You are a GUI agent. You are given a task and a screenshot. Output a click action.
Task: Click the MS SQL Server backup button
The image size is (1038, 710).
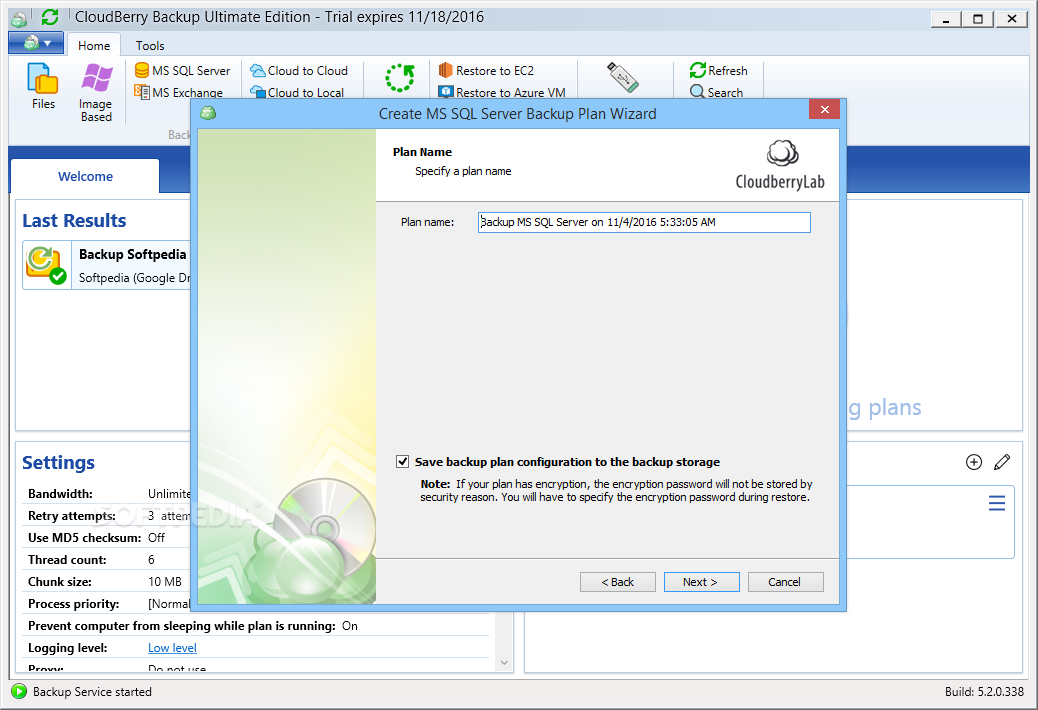pyautogui.click(x=183, y=71)
